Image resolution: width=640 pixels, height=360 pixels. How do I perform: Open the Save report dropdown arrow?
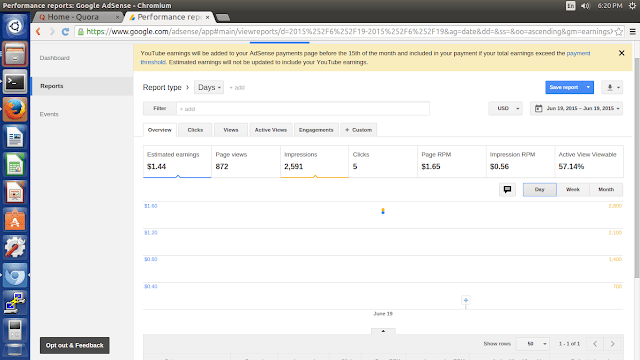pyautogui.click(x=588, y=87)
